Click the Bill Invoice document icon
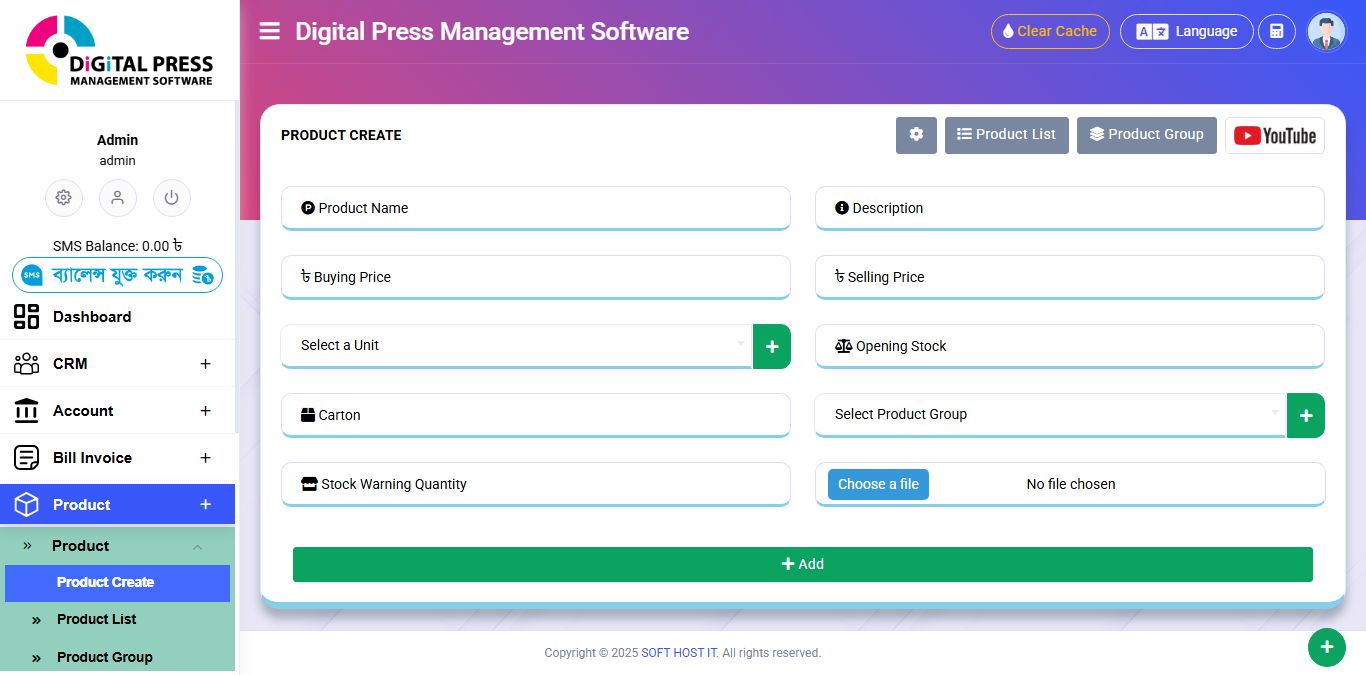 pyautogui.click(x=26, y=458)
